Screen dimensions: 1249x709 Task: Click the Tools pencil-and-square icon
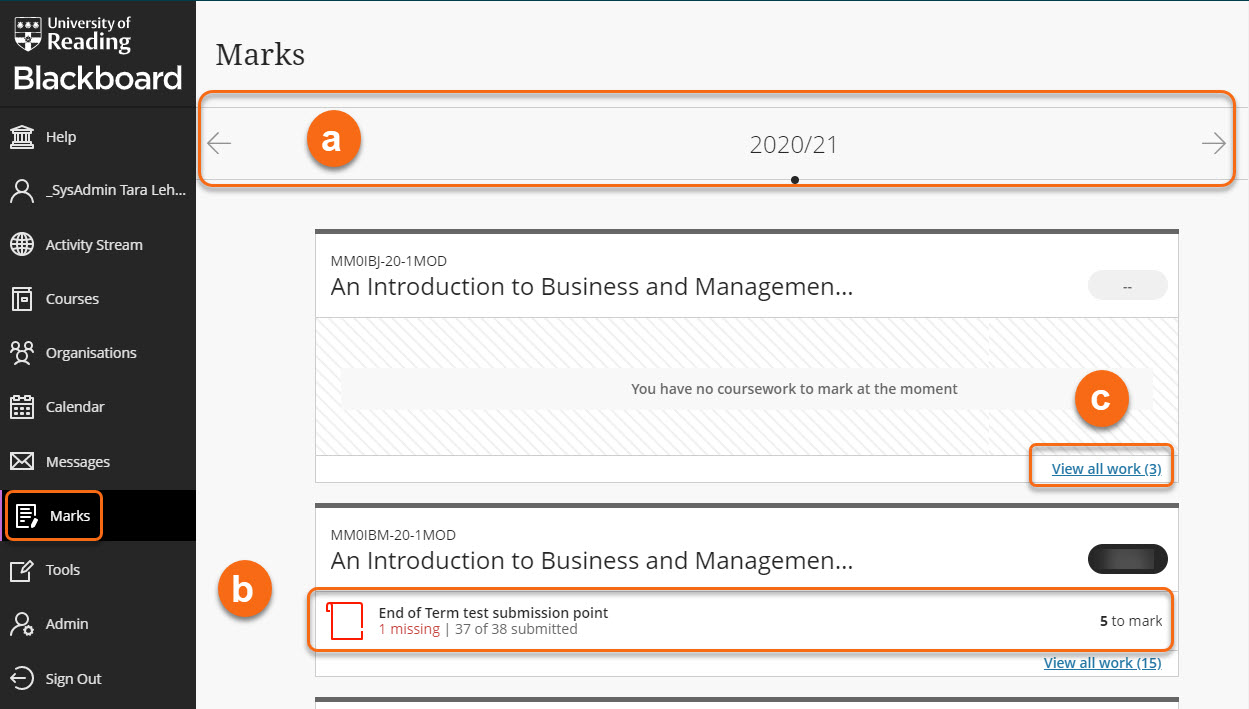pos(22,570)
